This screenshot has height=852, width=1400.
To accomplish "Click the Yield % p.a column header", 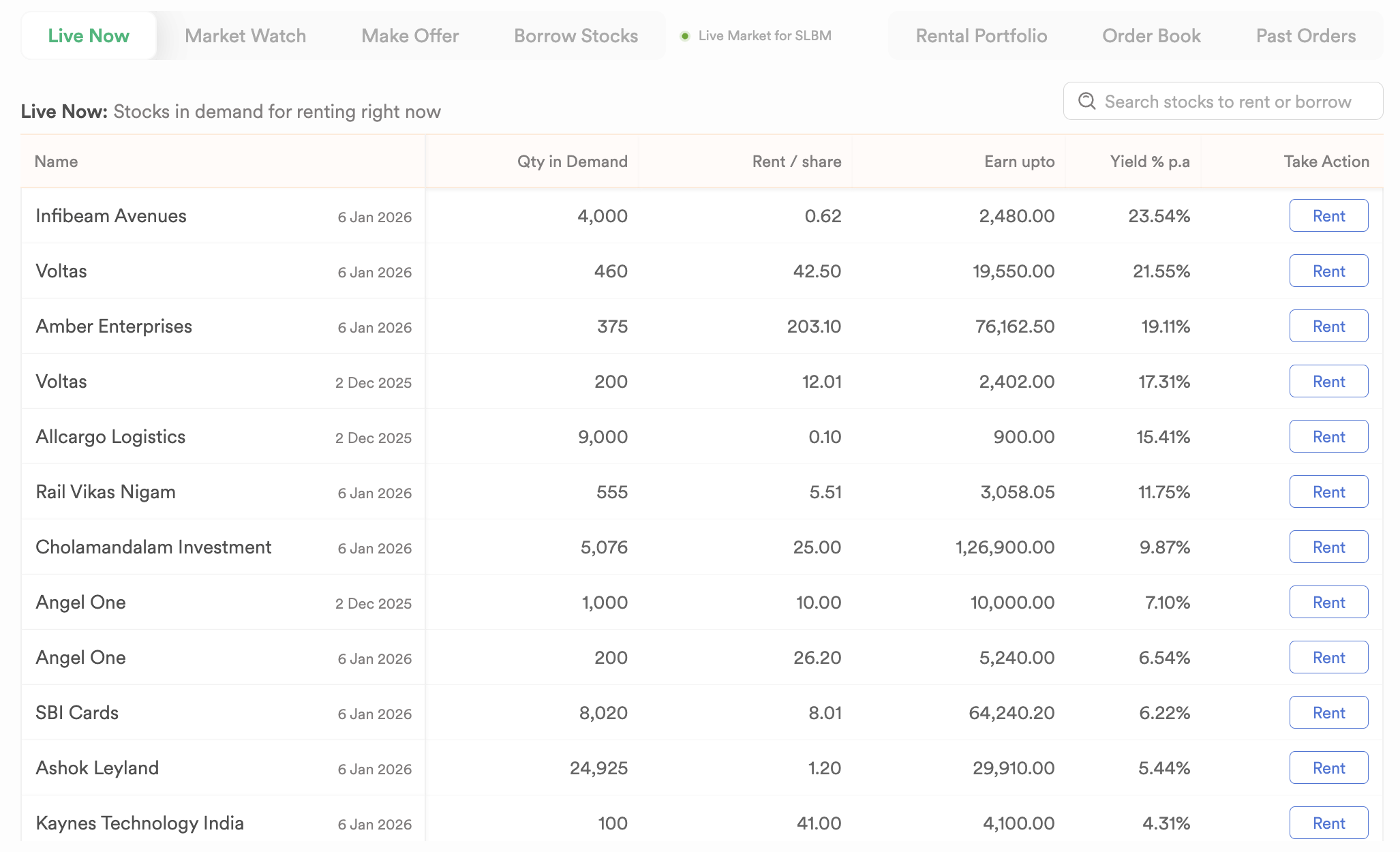I will 1149,162.
